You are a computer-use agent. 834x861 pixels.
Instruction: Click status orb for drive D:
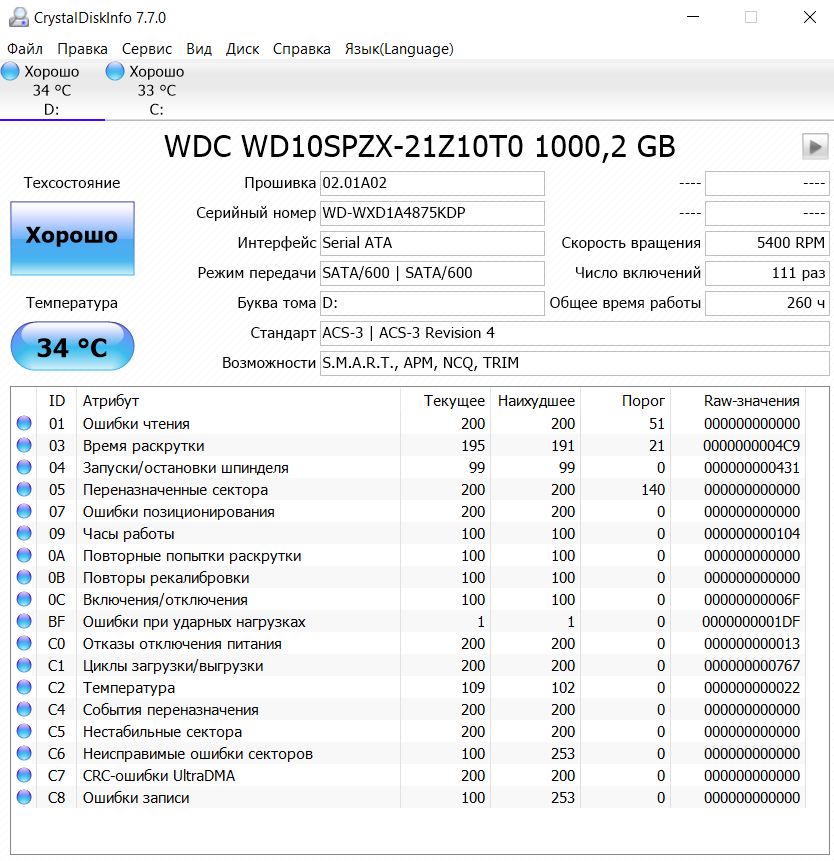(11, 72)
